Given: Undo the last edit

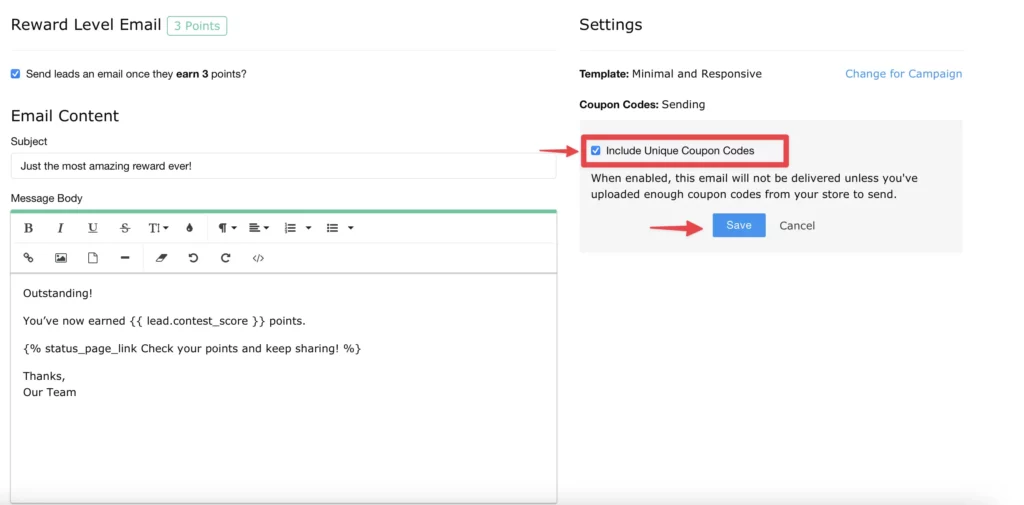Looking at the screenshot, I should click(193, 258).
